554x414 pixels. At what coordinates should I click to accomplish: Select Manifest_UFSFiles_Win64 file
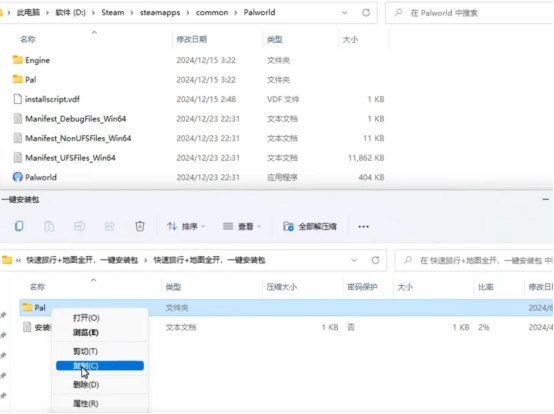coord(70,158)
